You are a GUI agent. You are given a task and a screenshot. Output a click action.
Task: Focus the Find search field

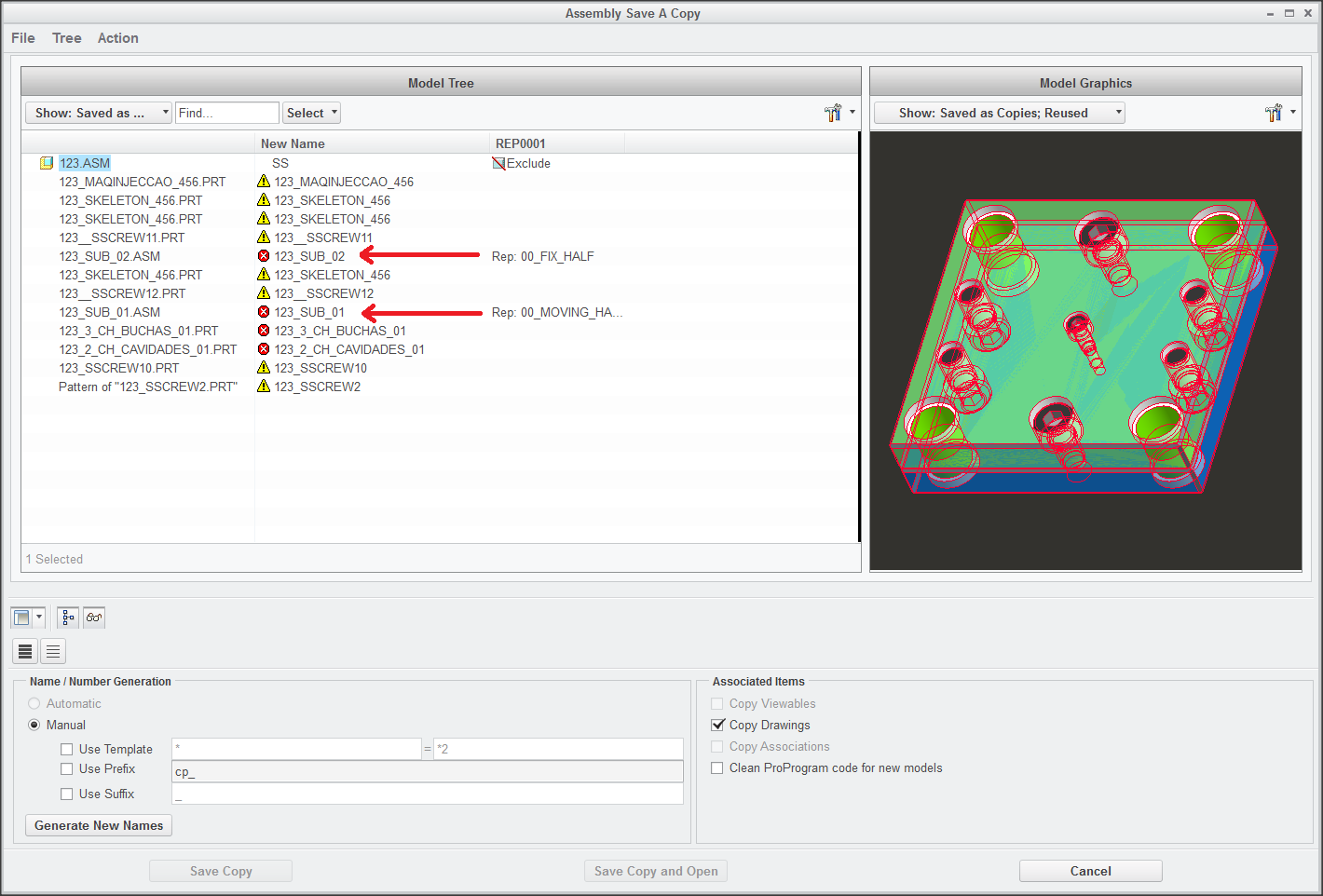pyautogui.click(x=227, y=113)
